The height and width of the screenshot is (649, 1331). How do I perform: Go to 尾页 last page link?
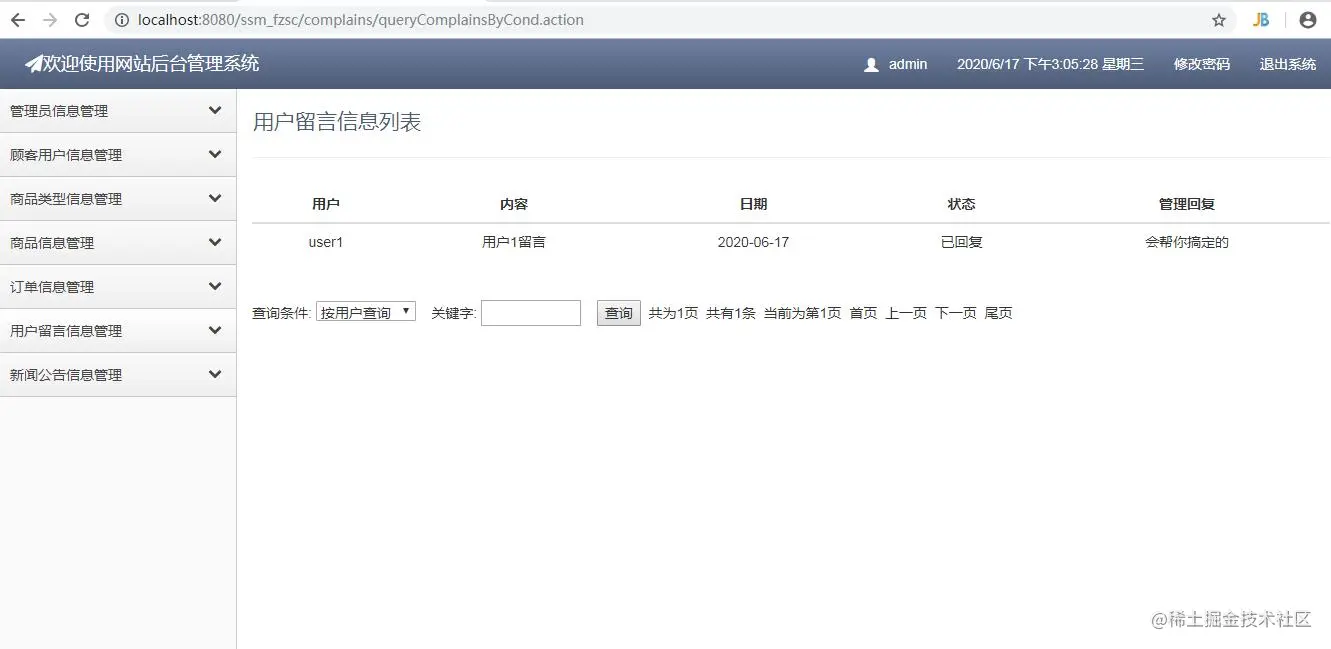tap(998, 313)
